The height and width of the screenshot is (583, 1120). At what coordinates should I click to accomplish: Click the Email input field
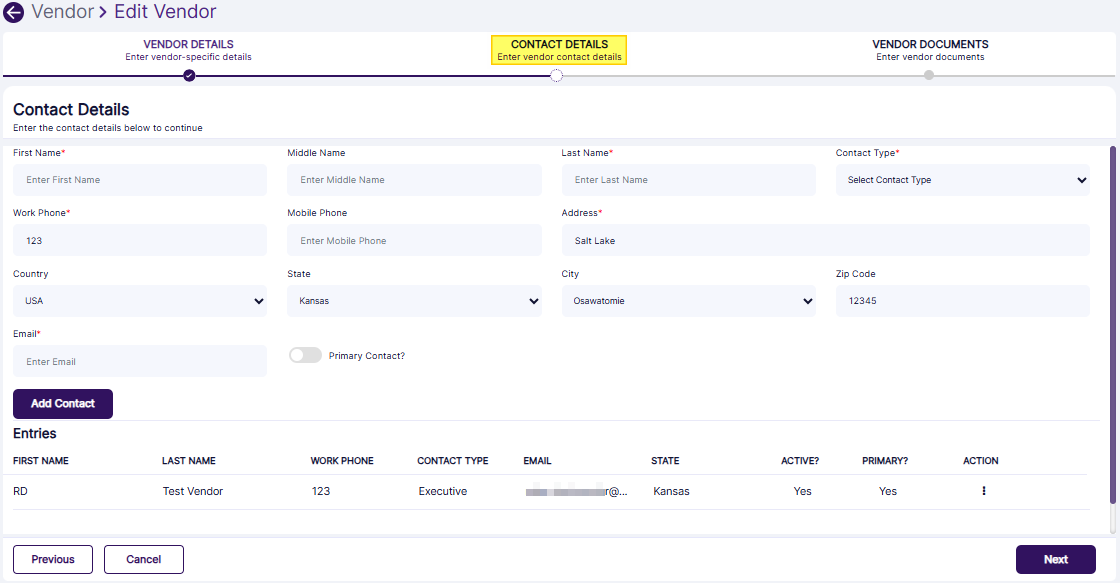pyautogui.click(x=140, y=362)
